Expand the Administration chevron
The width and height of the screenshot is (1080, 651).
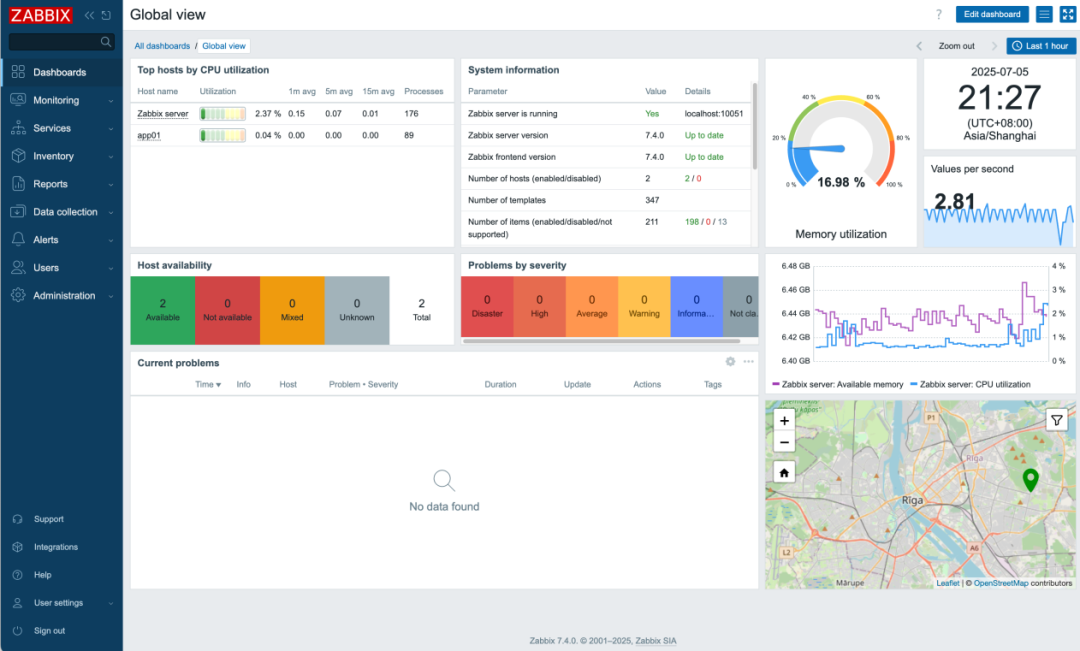point(111,296)
